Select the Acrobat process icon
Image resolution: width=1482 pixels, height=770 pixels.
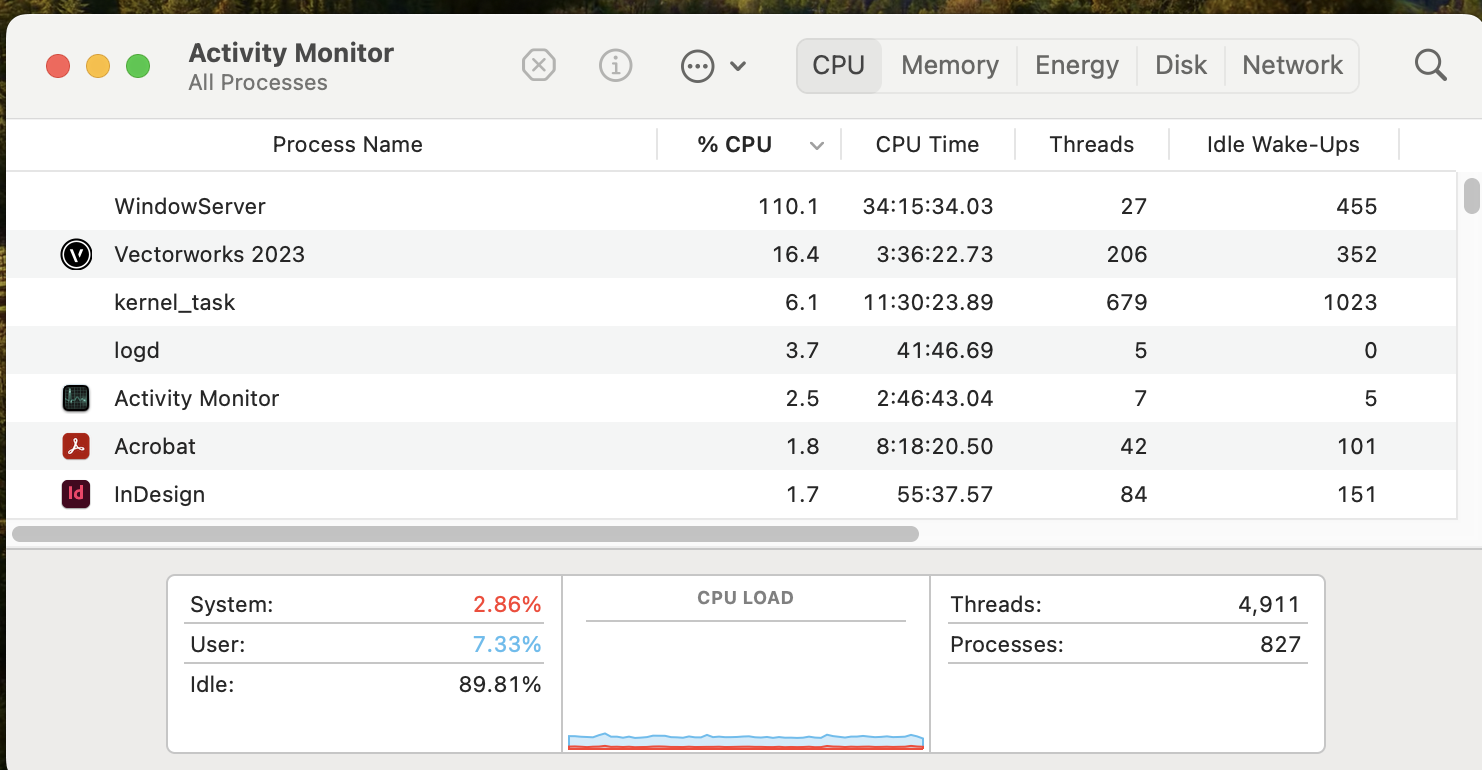[x=76, y=447]
